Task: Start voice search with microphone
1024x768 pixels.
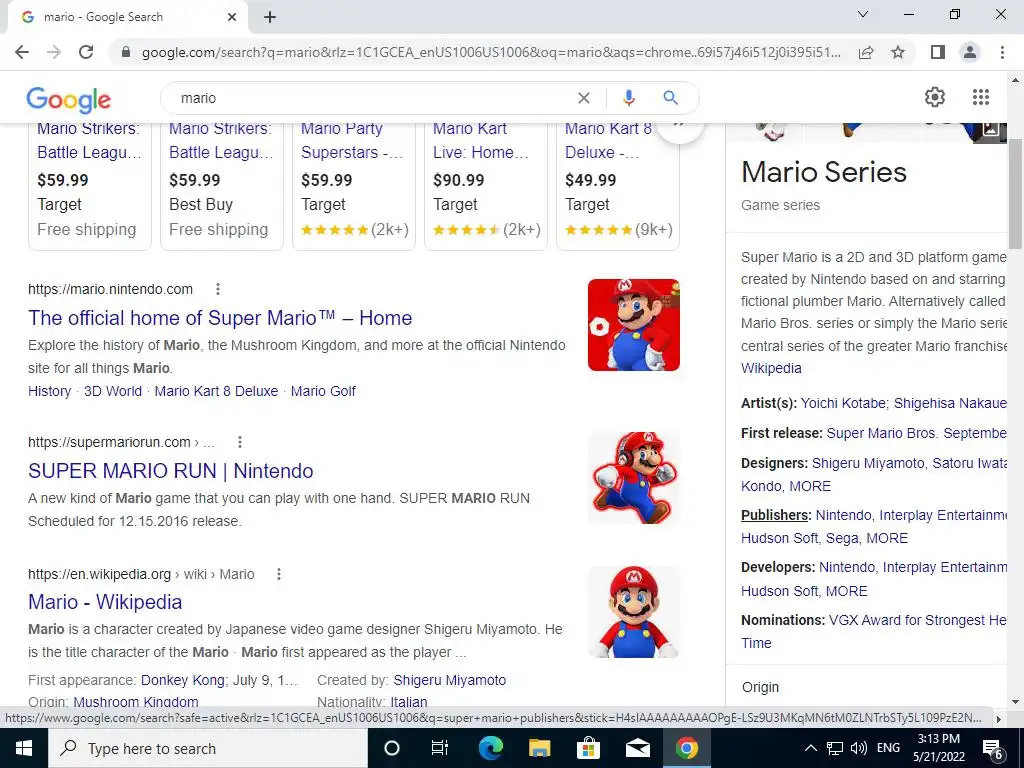Action: point(628,98)
